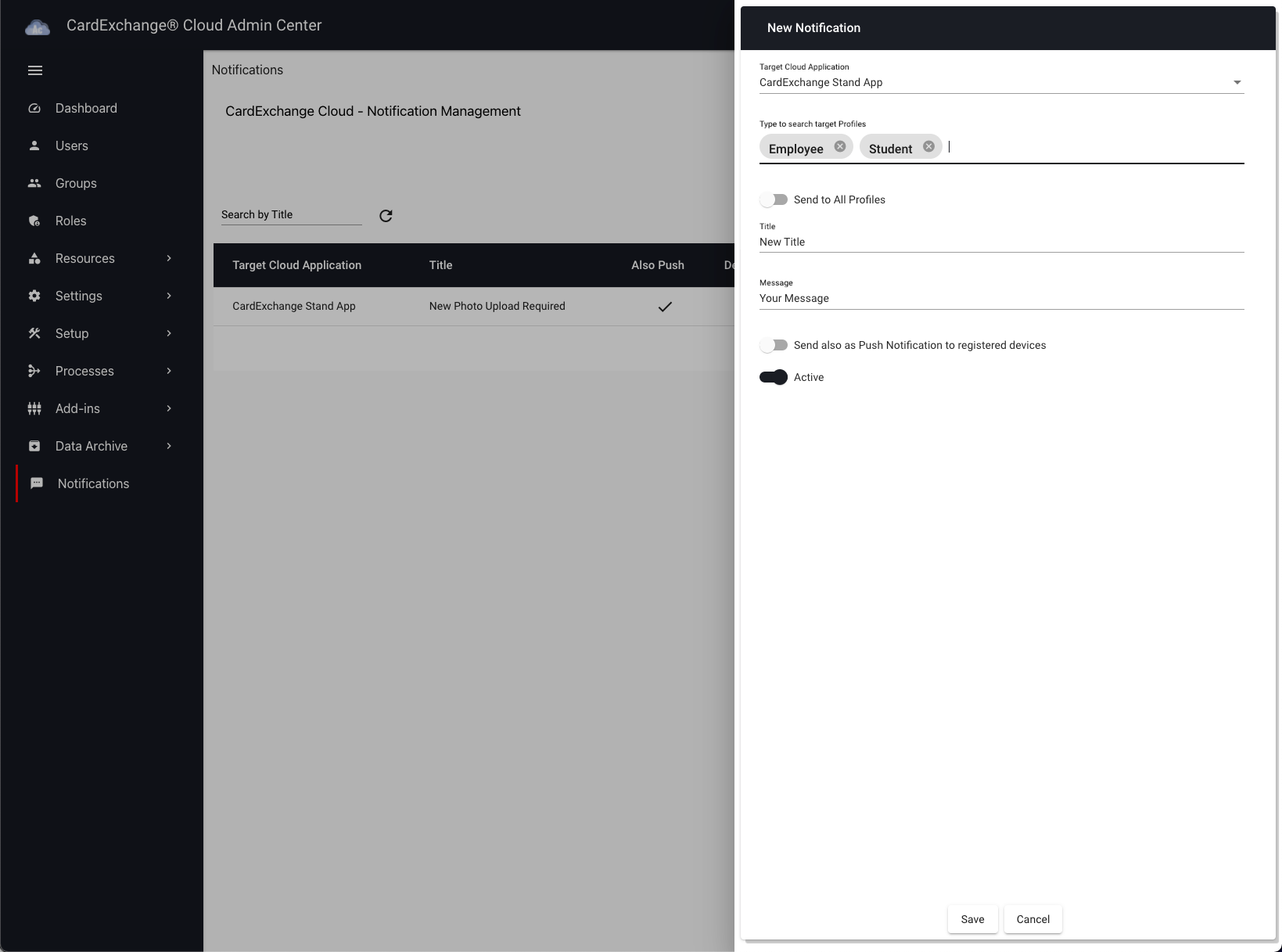The height and width of the screenshot is (952, 1282).
Task: Click the Resources shapes icon
Action: point(34,259)
